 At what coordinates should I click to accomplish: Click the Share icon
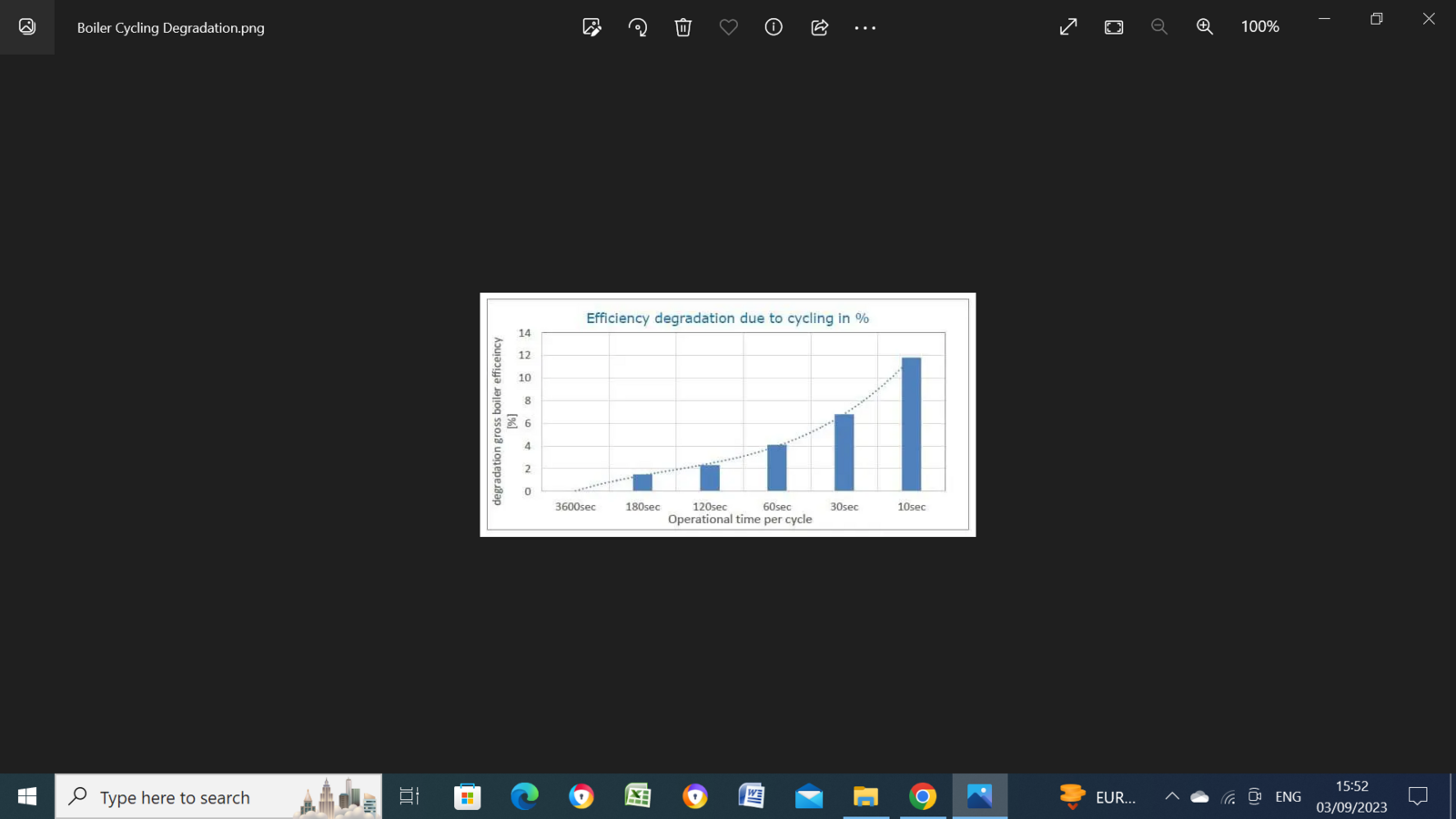tap(819, 27)
